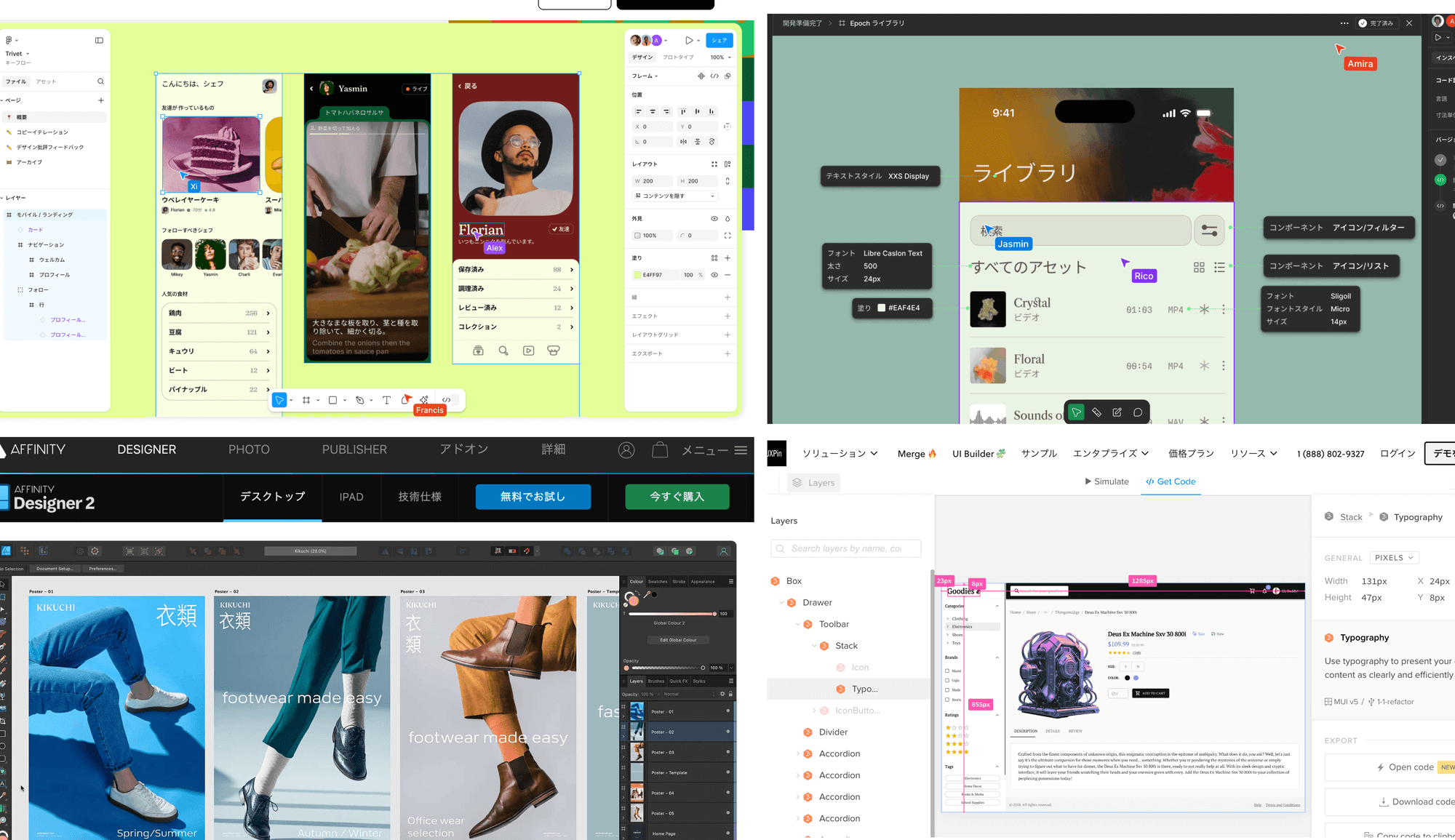
Task: Select the frame tool in Figma toolbar
Action: tap(307, 400)
